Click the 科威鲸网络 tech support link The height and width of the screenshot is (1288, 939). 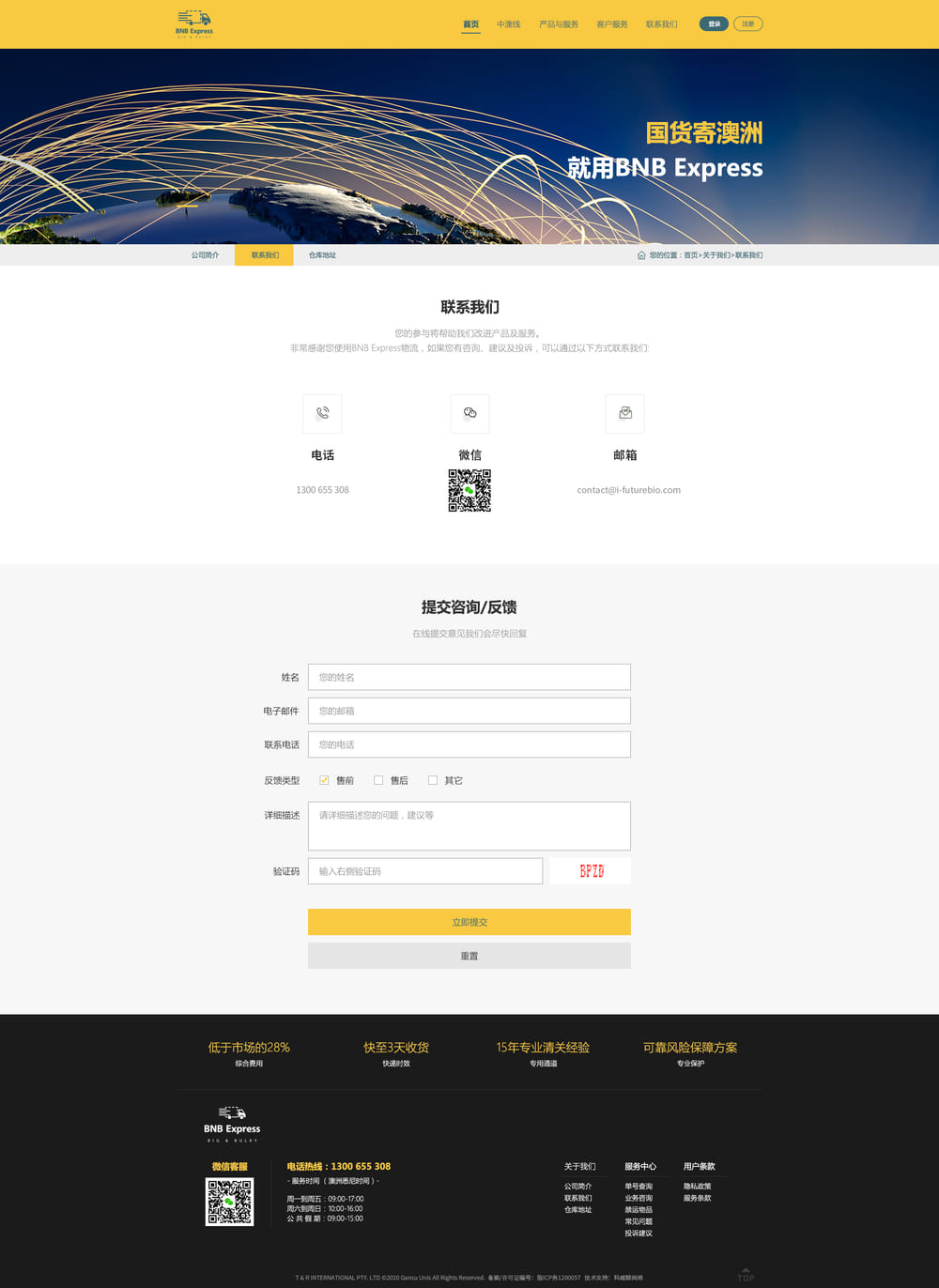coord(628,1278)
